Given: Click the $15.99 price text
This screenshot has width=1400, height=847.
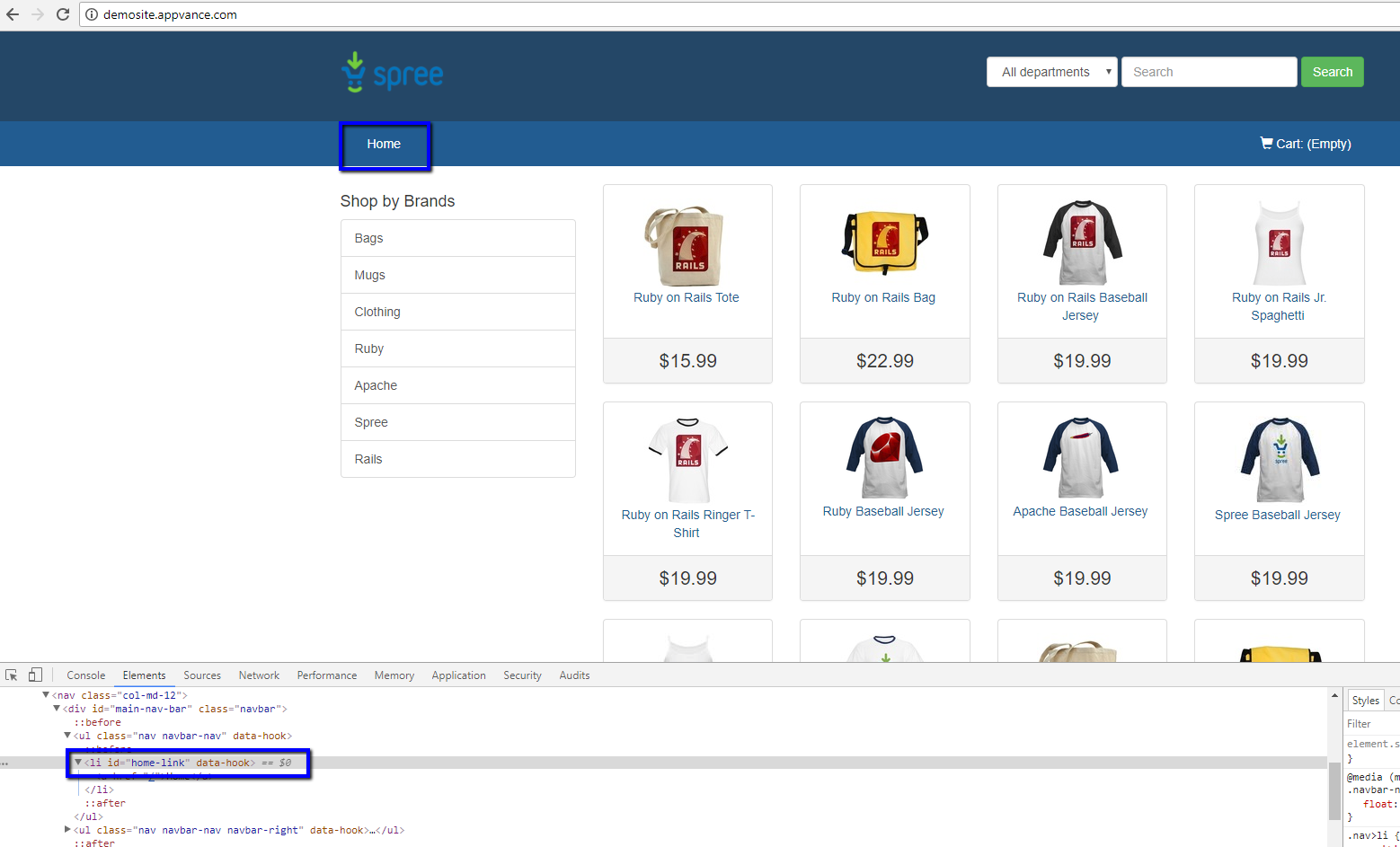Looking at the screenshot, I should tap(687, 361).
